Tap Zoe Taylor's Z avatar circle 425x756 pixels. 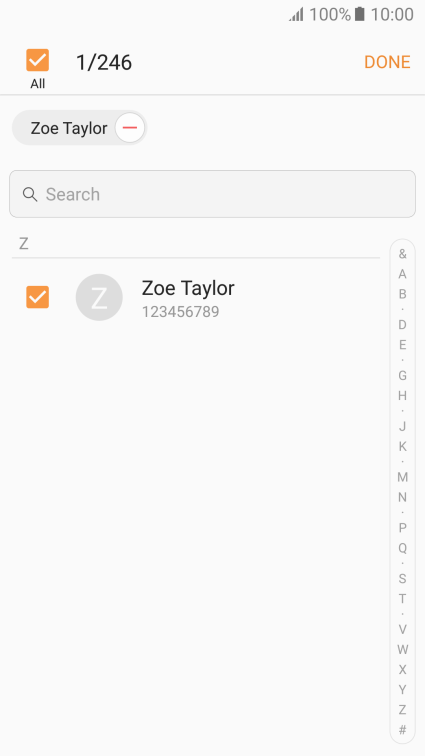(x=99, y=297)
